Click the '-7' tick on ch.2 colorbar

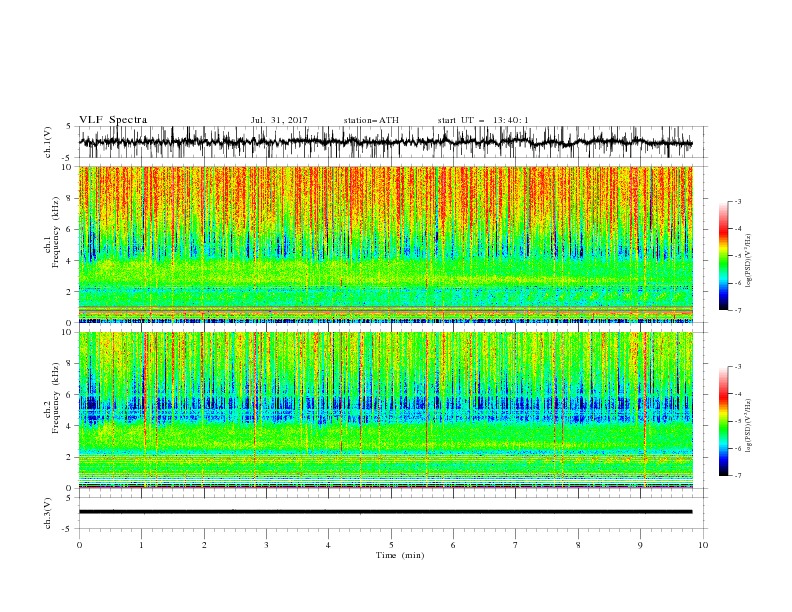click(737, 475)
